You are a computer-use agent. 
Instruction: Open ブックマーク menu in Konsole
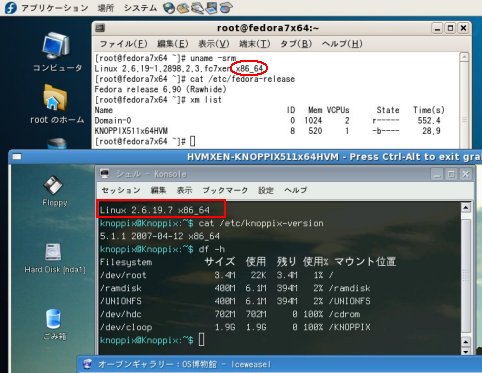click(225, 190)
